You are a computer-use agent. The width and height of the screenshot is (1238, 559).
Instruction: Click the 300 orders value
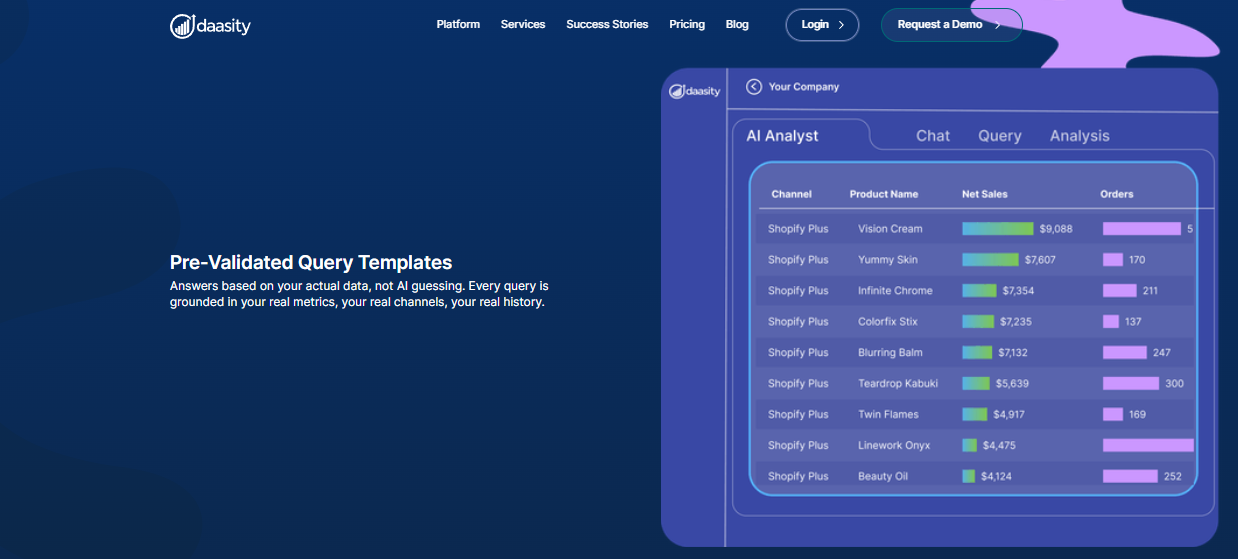pos(1174,384)
